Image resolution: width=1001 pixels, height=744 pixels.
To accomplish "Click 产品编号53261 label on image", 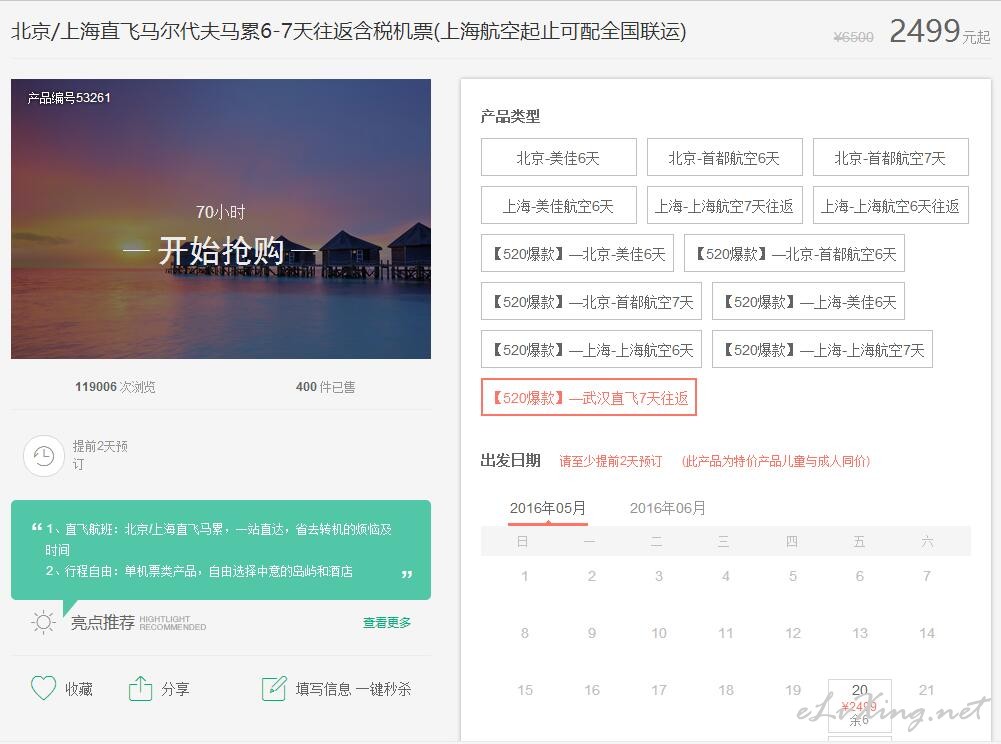I will 69,98.
